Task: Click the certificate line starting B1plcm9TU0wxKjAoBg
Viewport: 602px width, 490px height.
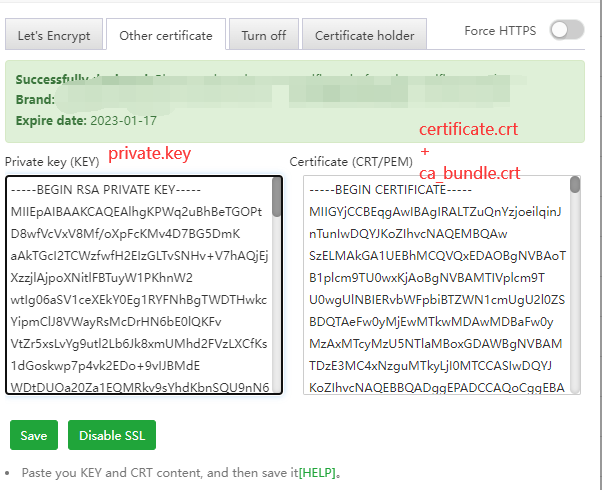Action: [x=427, y=278]
